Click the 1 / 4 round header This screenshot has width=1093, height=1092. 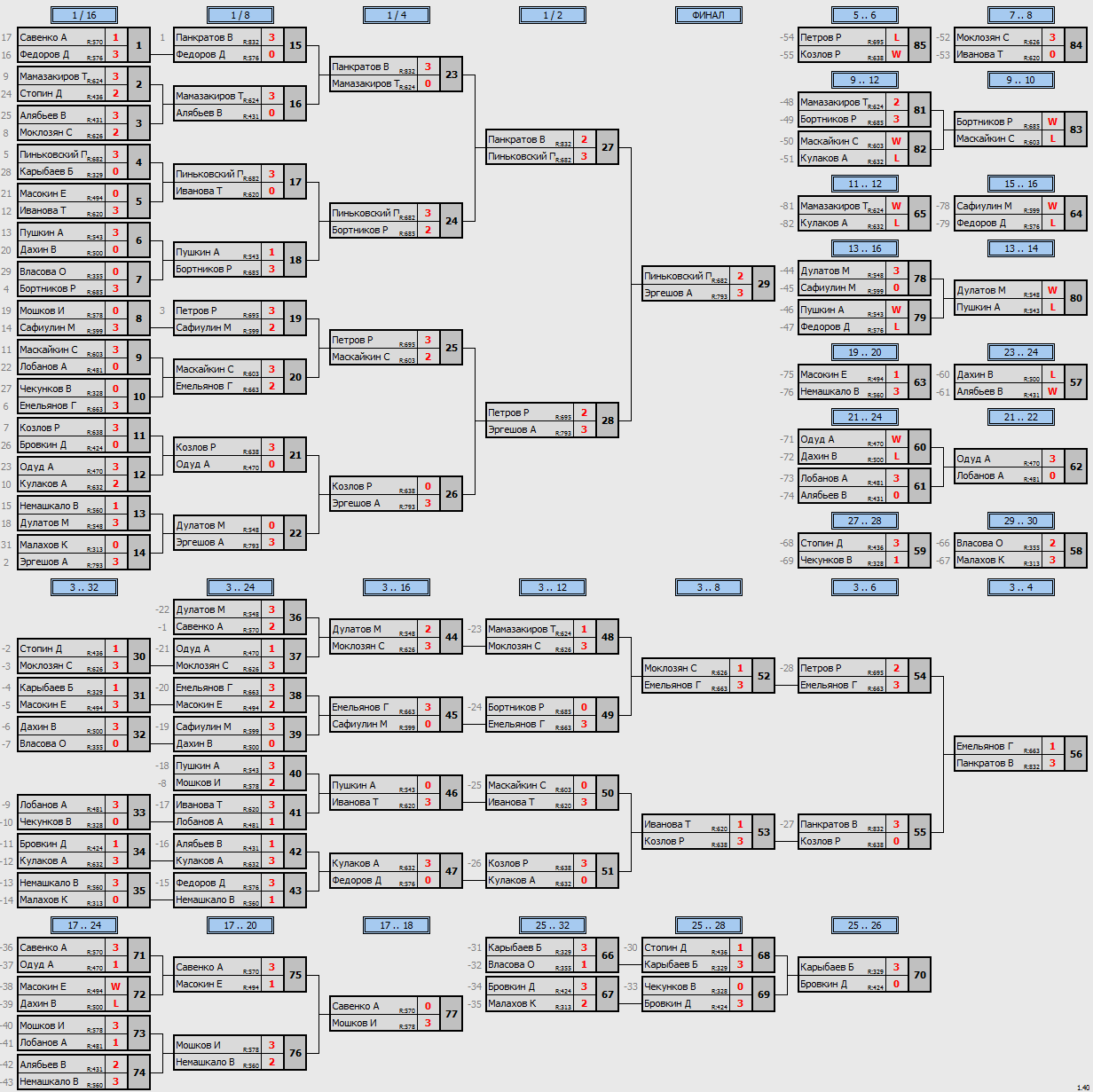tap(397, 15)
